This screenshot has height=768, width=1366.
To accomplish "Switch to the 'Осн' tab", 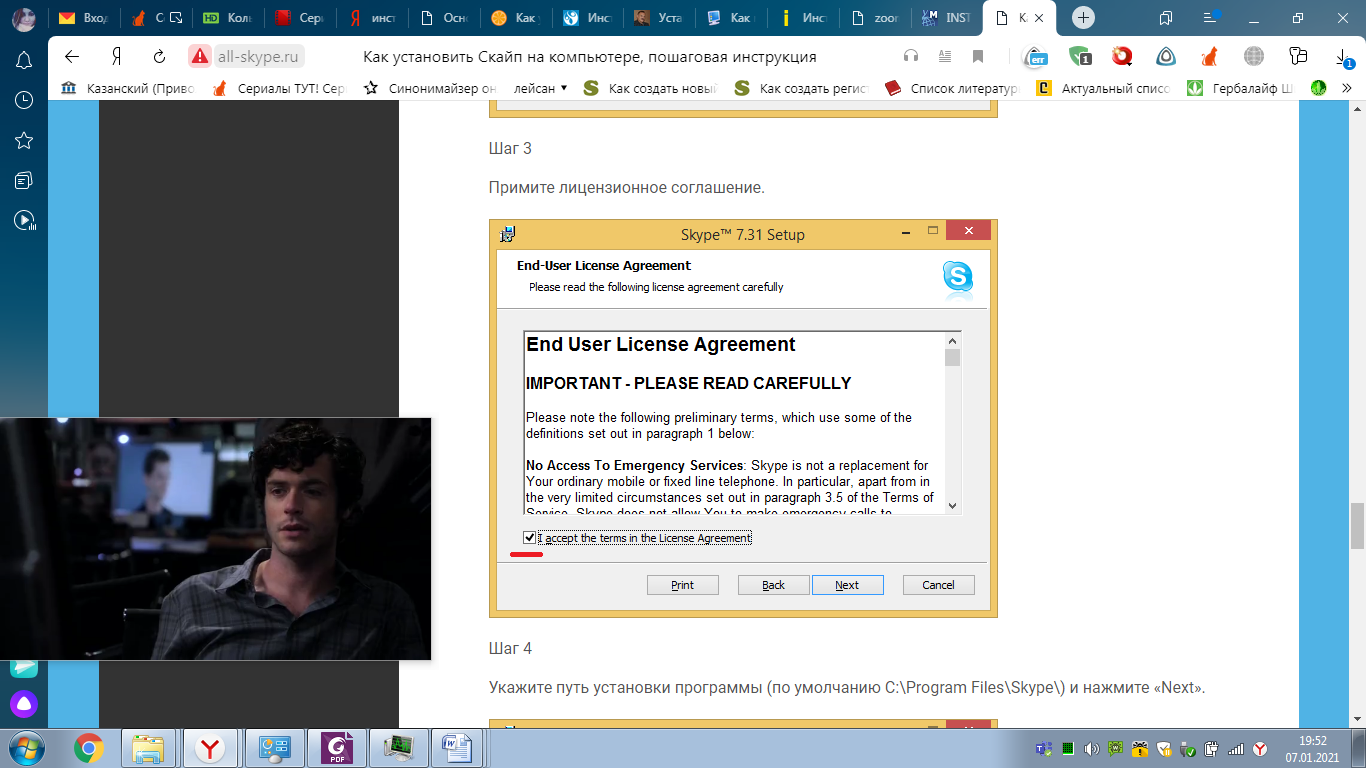I will coord(442,18).
